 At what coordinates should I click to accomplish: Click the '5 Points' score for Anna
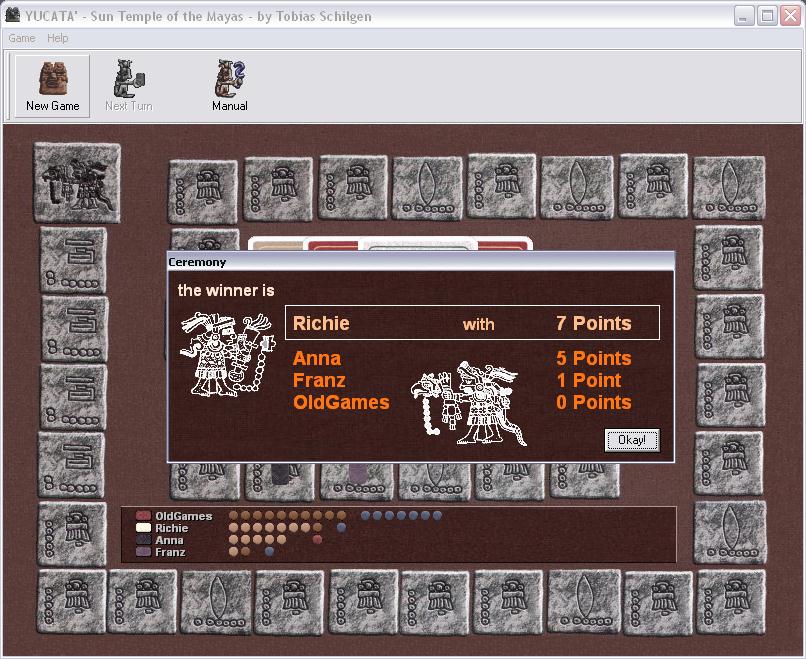click(x=594, y=358)
